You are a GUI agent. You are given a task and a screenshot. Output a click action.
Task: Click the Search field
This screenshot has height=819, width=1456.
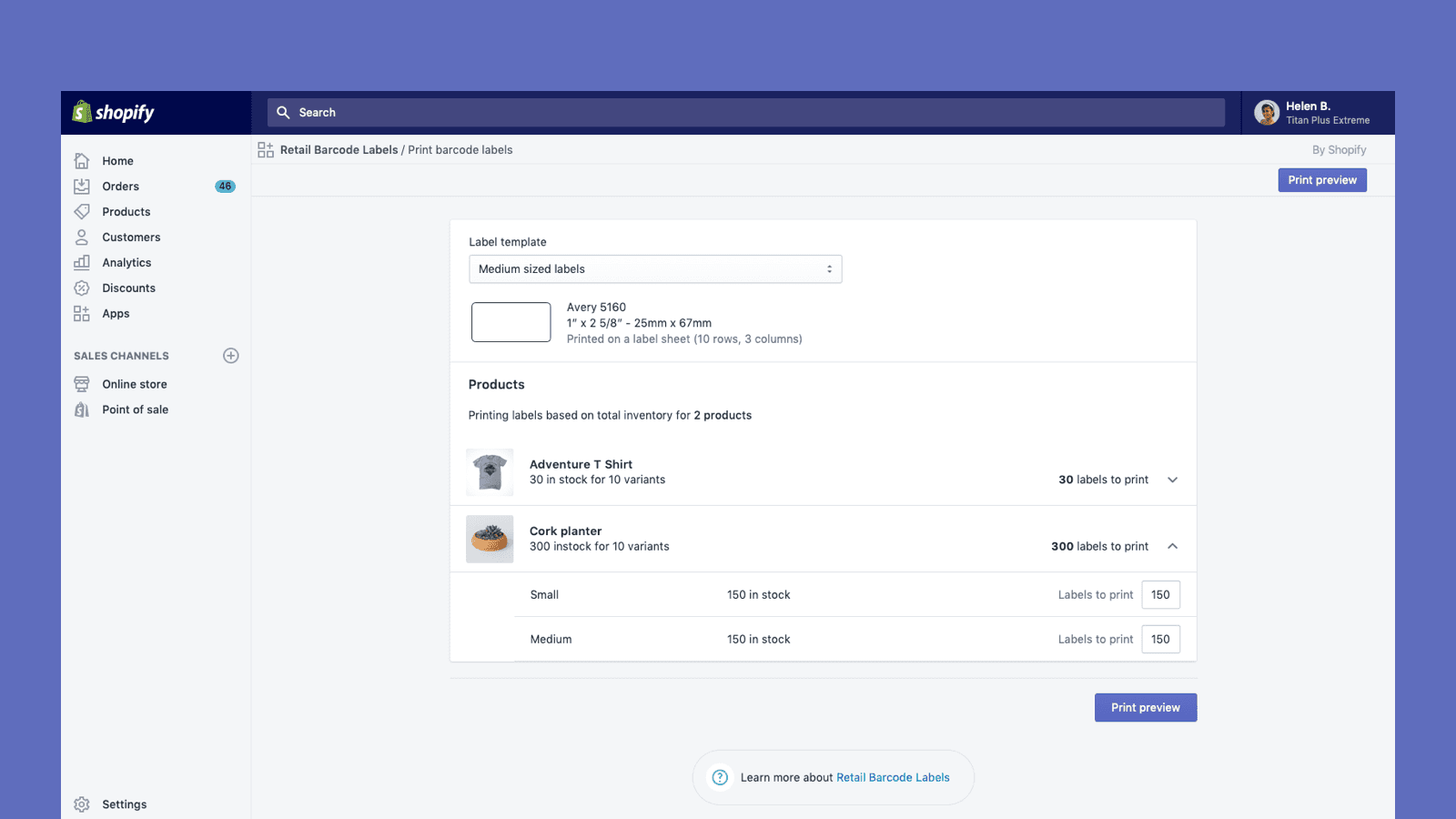click(746, 113)
